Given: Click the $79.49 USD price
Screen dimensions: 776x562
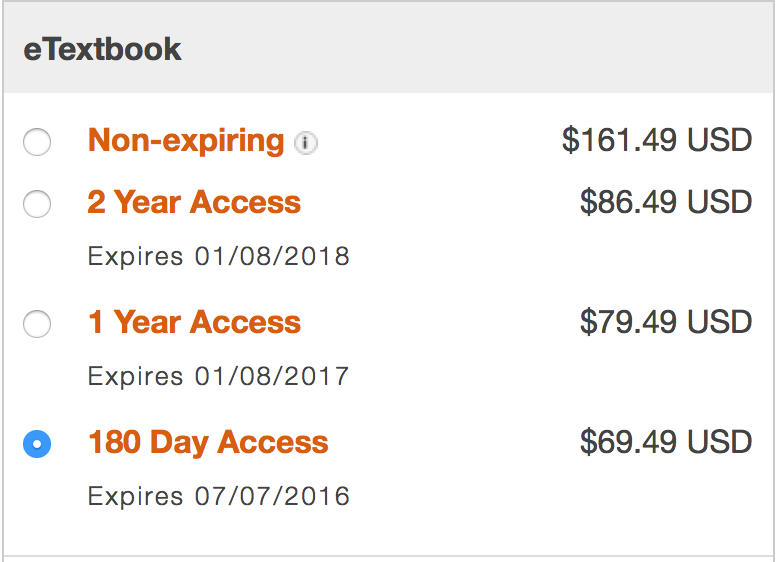Looking at the screenshot, I should click(666, 322).
